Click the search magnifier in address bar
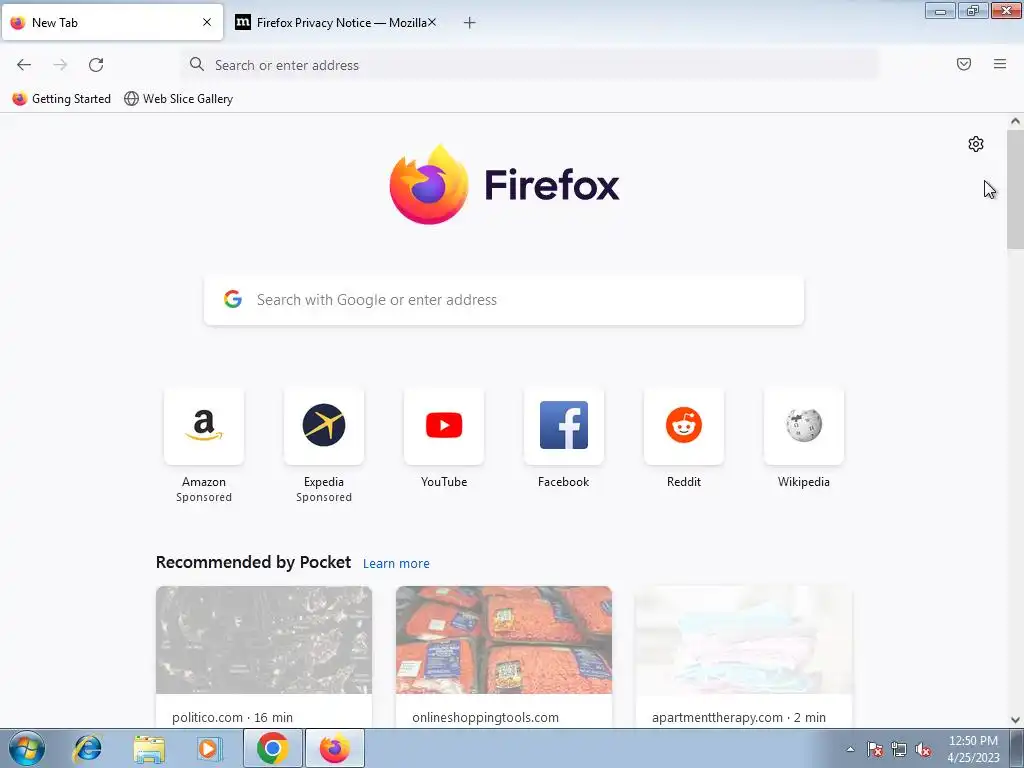1024x768 pixels. click(197, 64)
